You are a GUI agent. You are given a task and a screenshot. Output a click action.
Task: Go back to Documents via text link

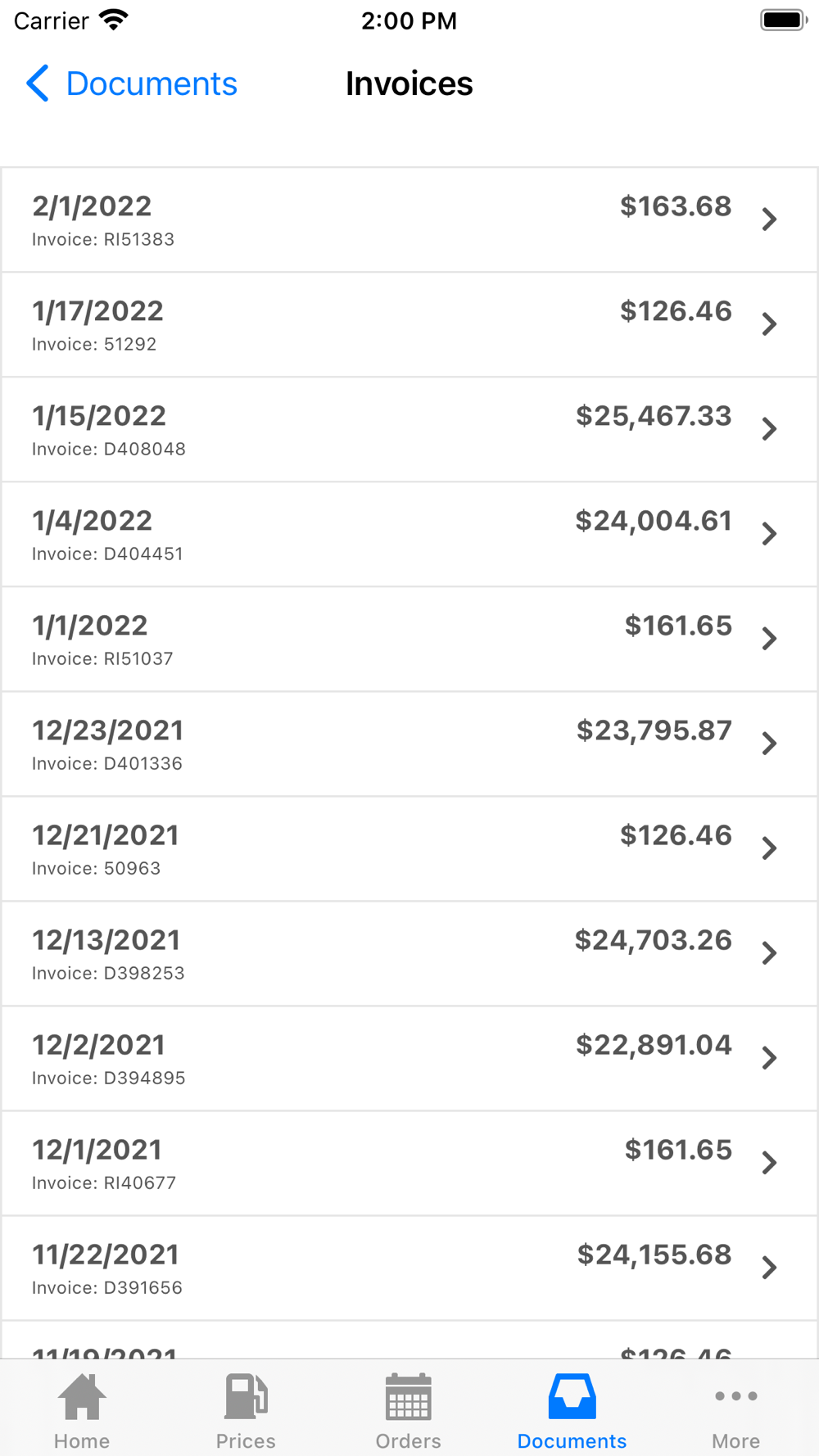(x=152, y=84)
